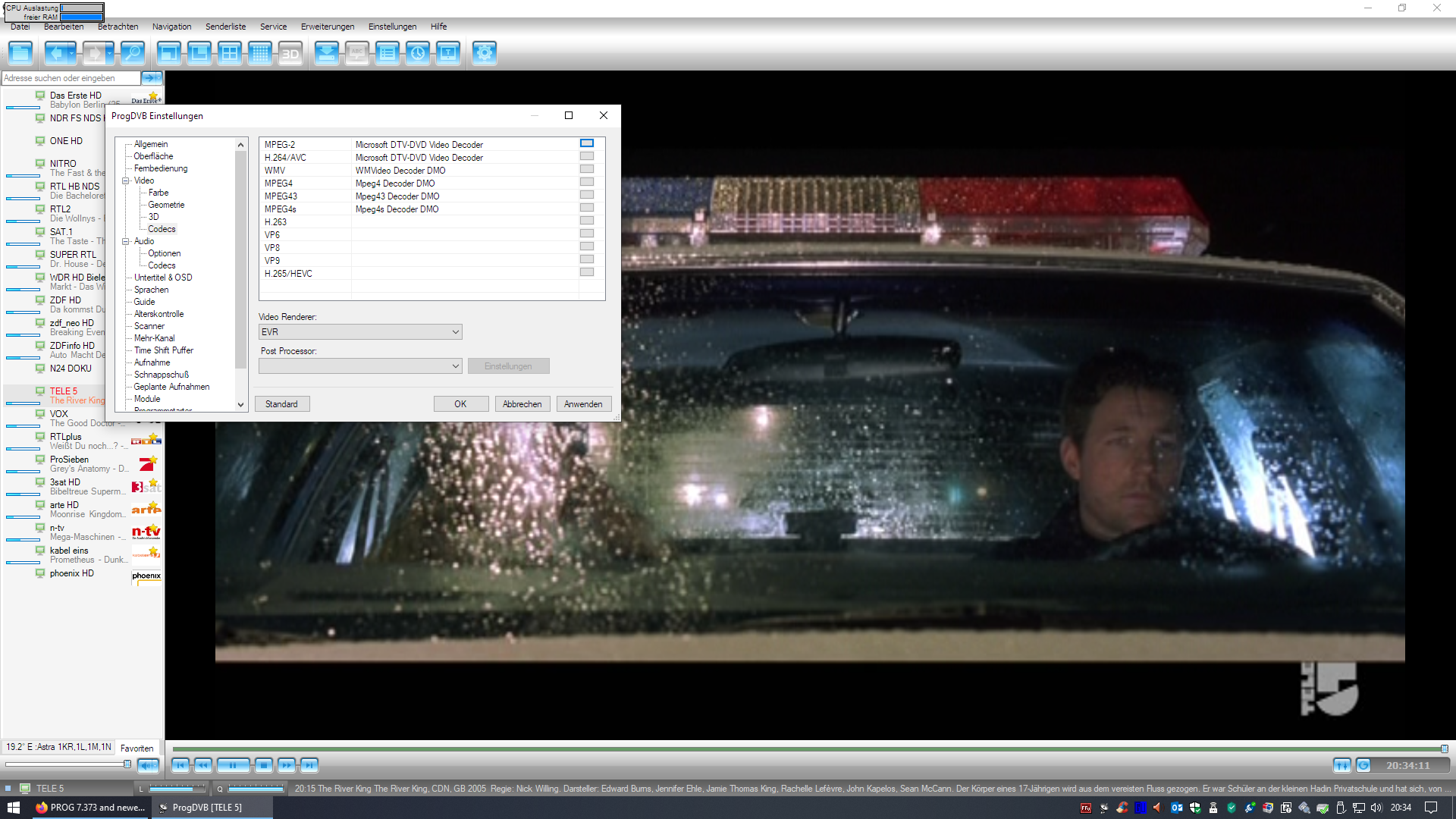Select the four-window mosaic layout icon
1456x819 pixels.
tap(229, 53)
